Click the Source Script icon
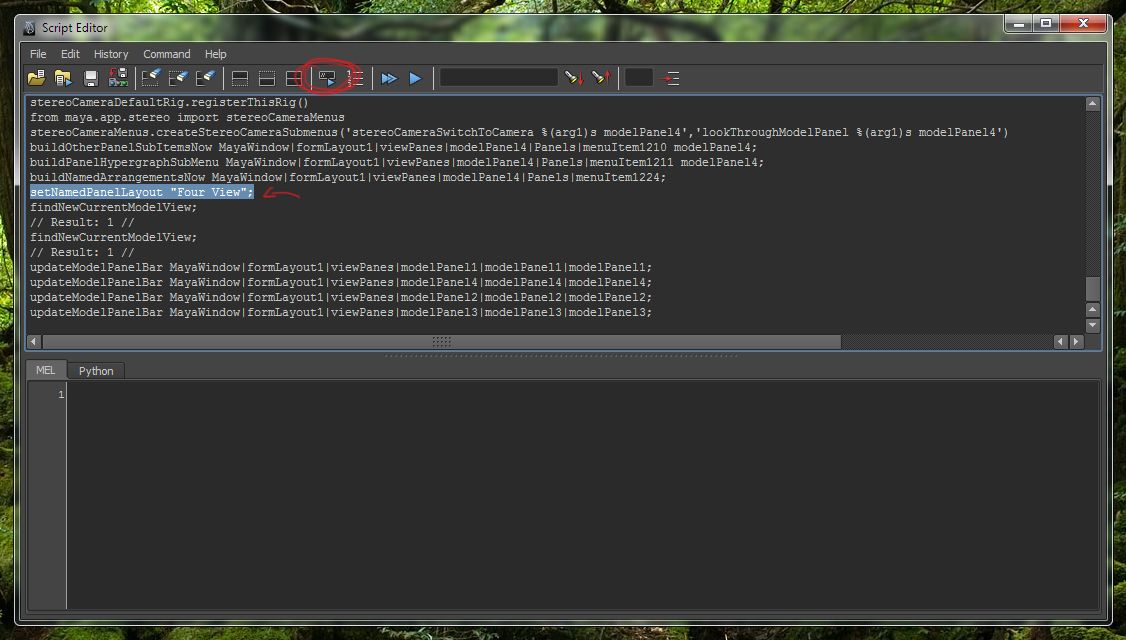 (x=63, y=78)
